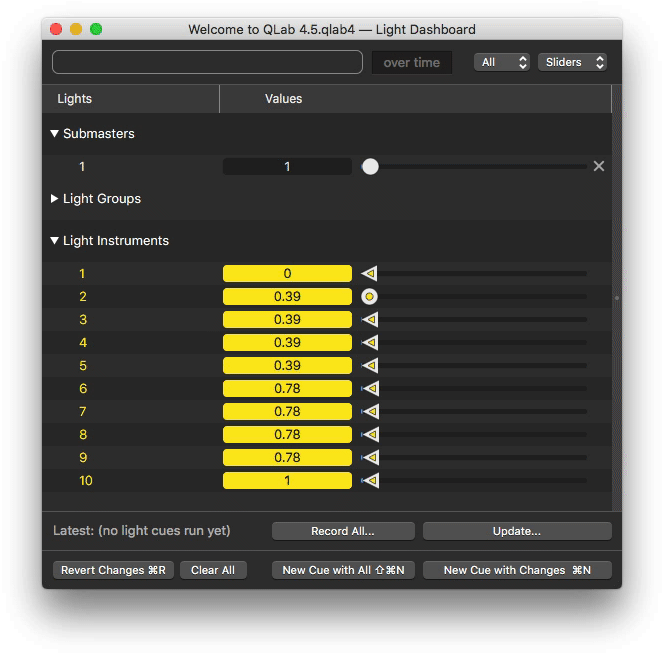The height and width of the screenshot is (654, 670).
Task: Click Revert Changes button
Action: 113,570
